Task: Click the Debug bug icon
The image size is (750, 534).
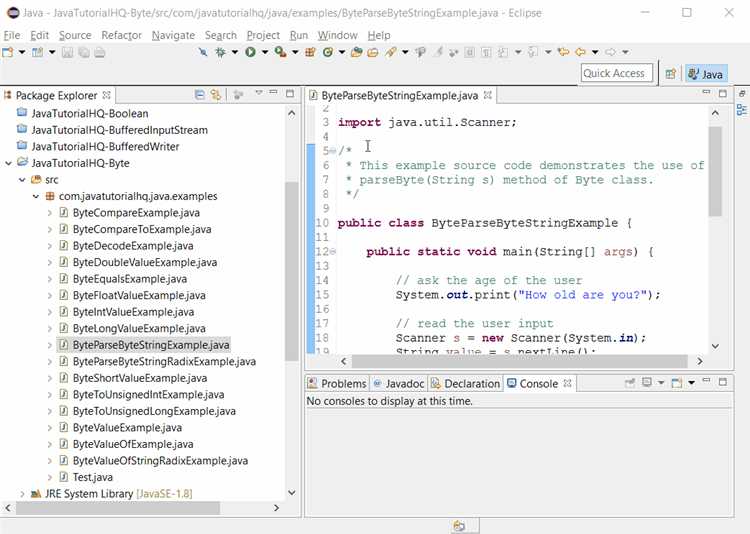Action: (x=221, y=52)
